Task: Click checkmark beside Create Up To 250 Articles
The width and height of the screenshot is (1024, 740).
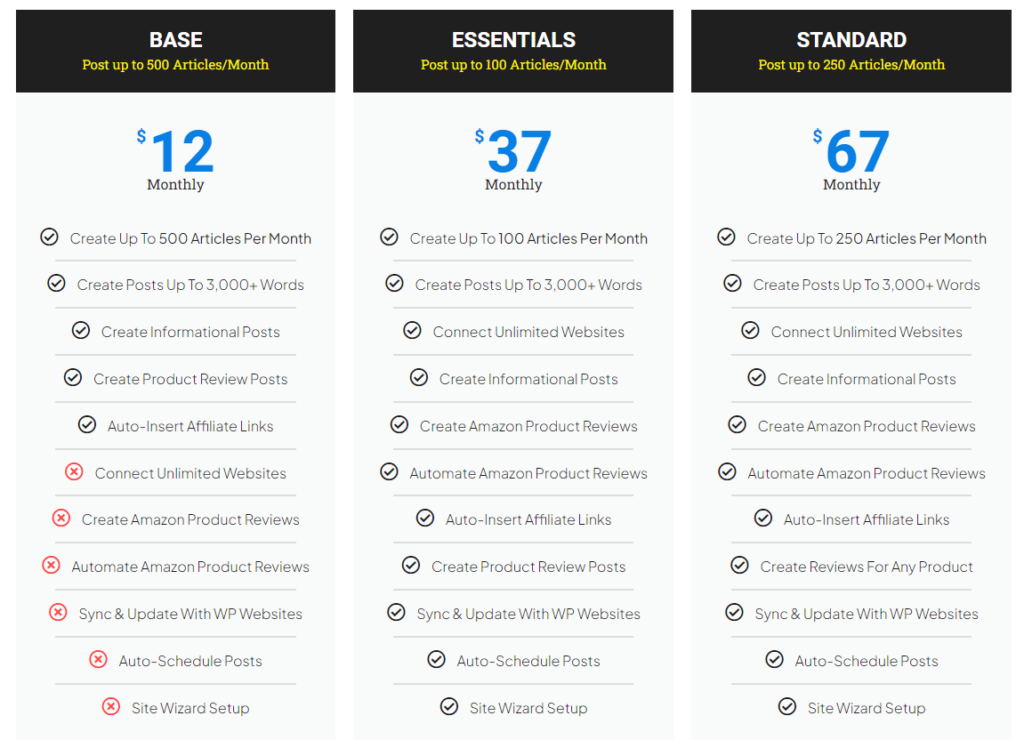Action: pos(726,236)
